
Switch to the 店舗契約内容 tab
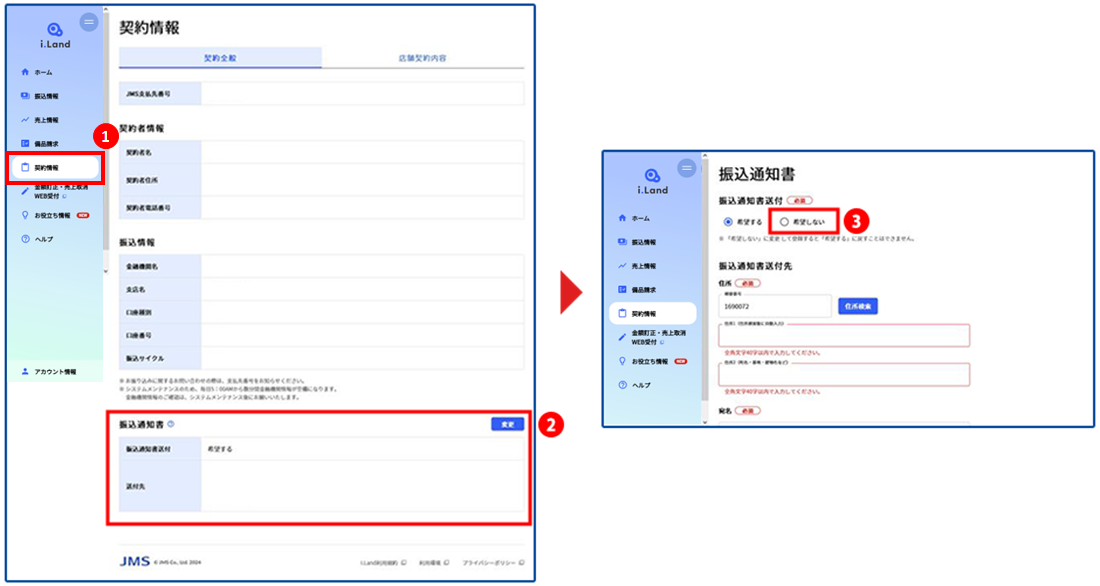point(422,58)
